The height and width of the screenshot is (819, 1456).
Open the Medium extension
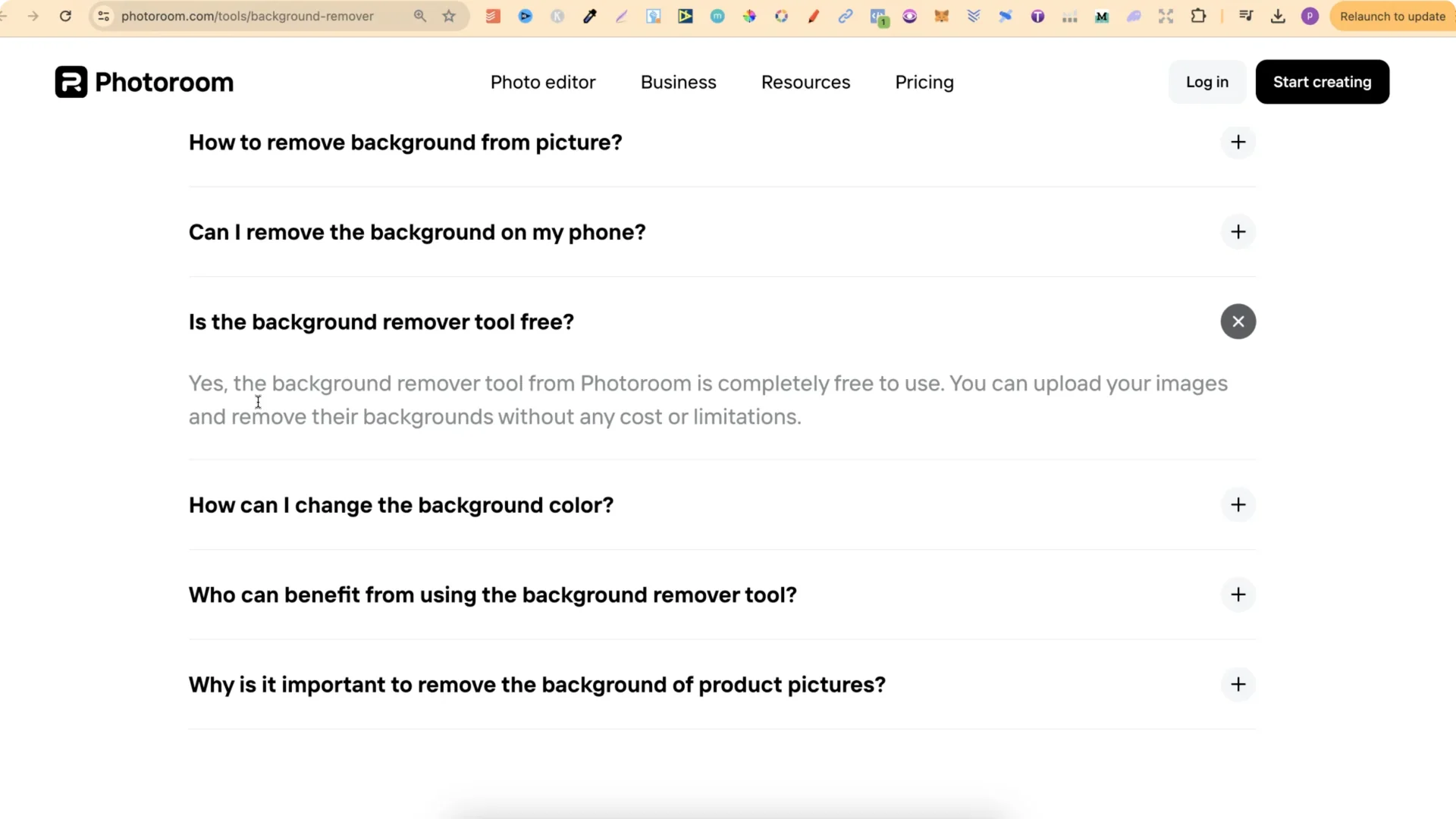tap(1102, 16)
